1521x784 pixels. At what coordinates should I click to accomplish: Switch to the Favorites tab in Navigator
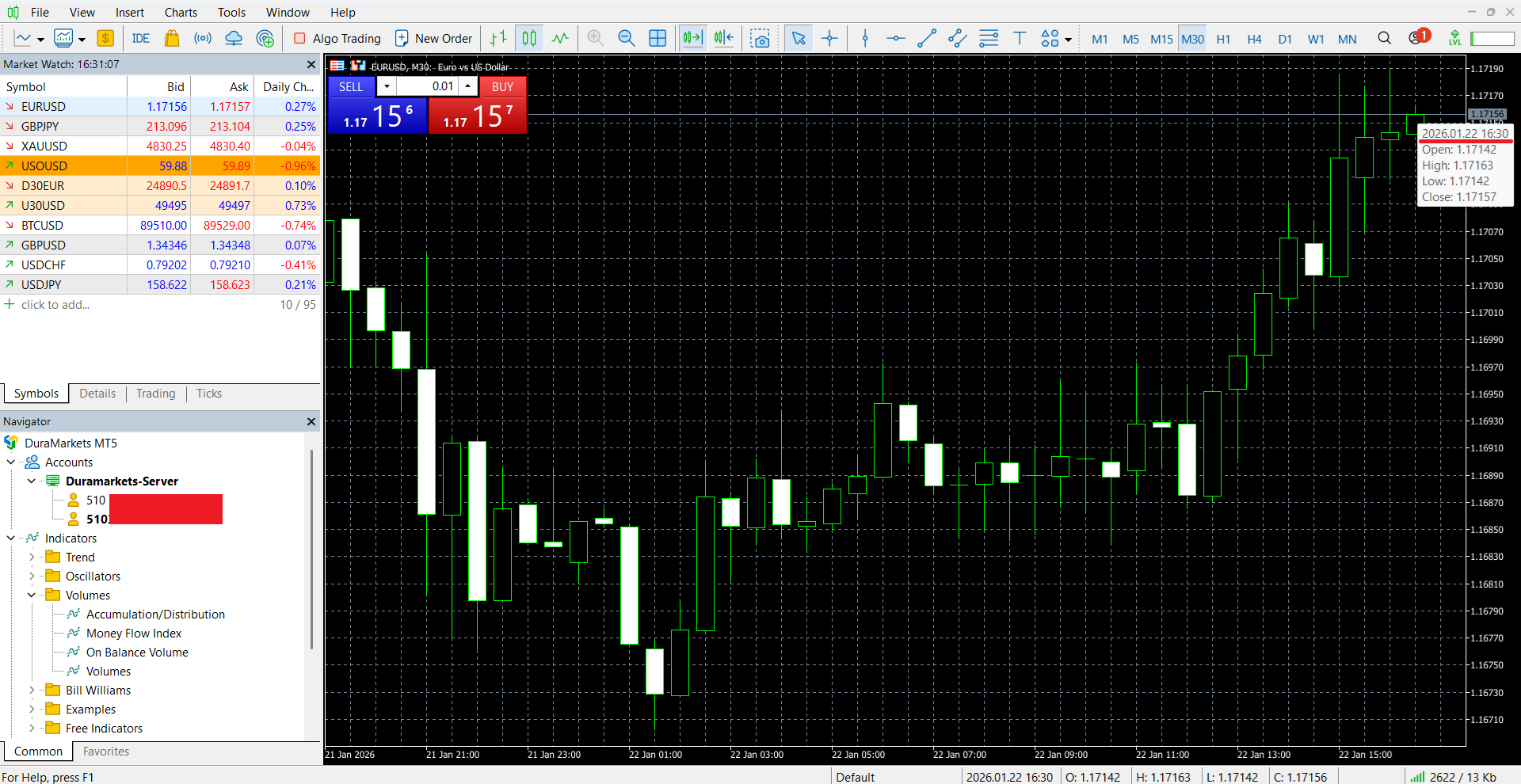pyautogui.click(x=106, y=752)
